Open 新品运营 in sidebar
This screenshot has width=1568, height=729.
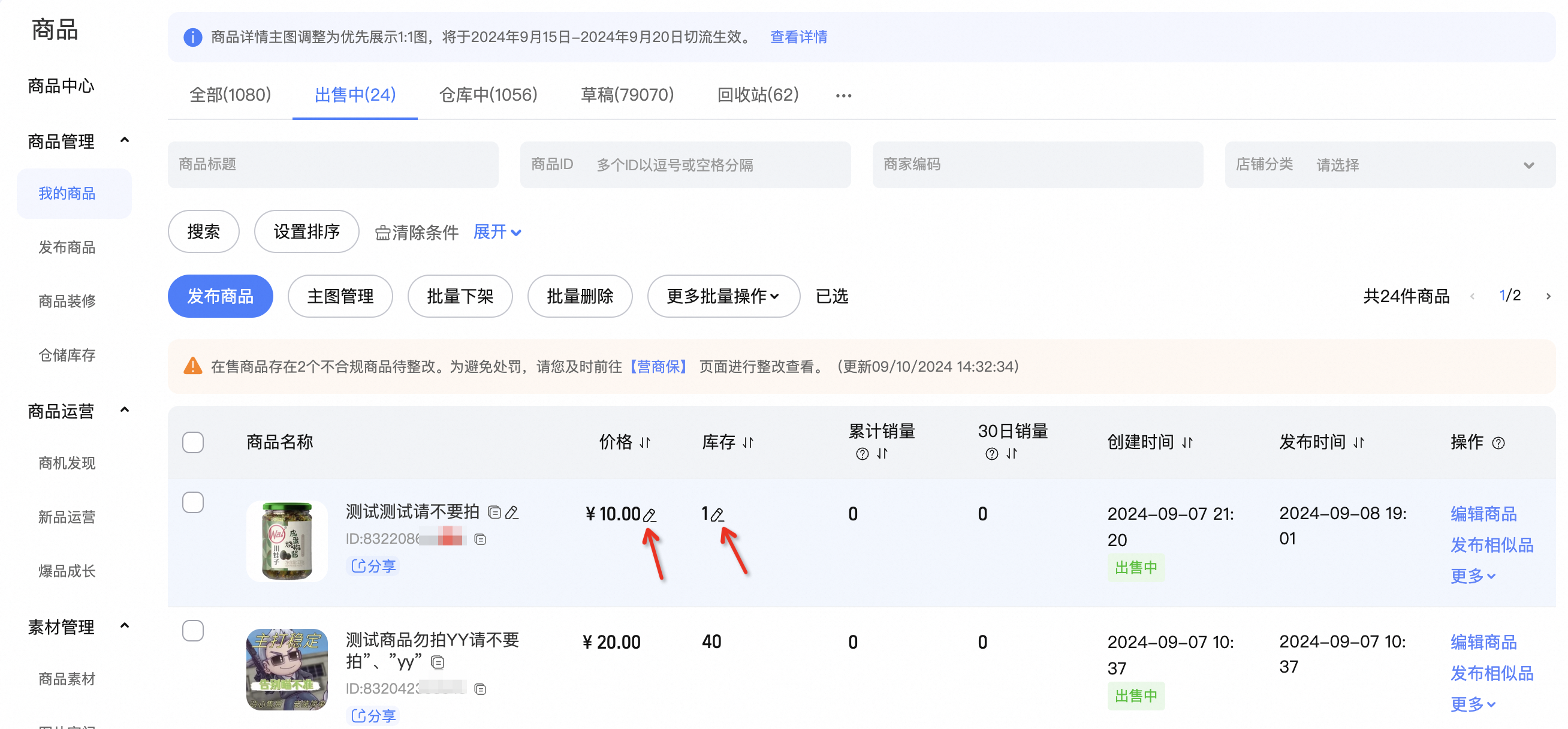click(x=67, y=517)
